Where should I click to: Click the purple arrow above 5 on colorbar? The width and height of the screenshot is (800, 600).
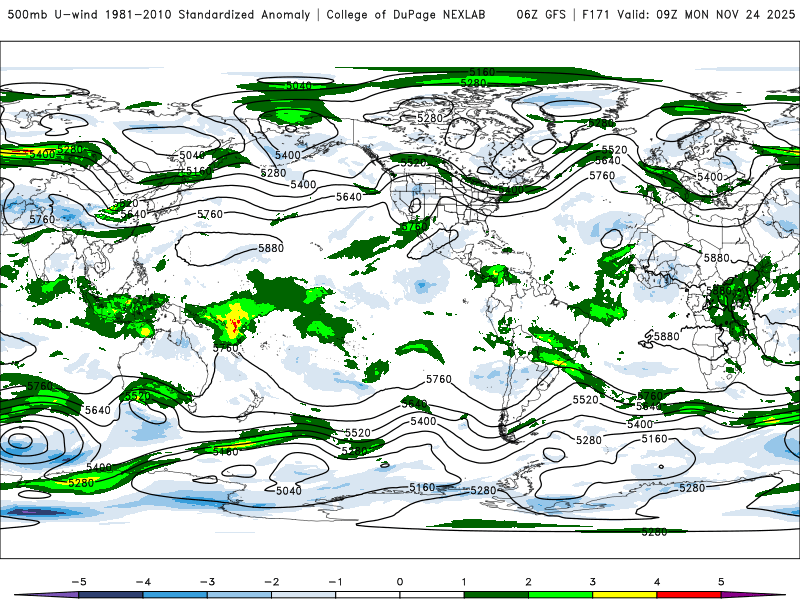click(753, 595)
